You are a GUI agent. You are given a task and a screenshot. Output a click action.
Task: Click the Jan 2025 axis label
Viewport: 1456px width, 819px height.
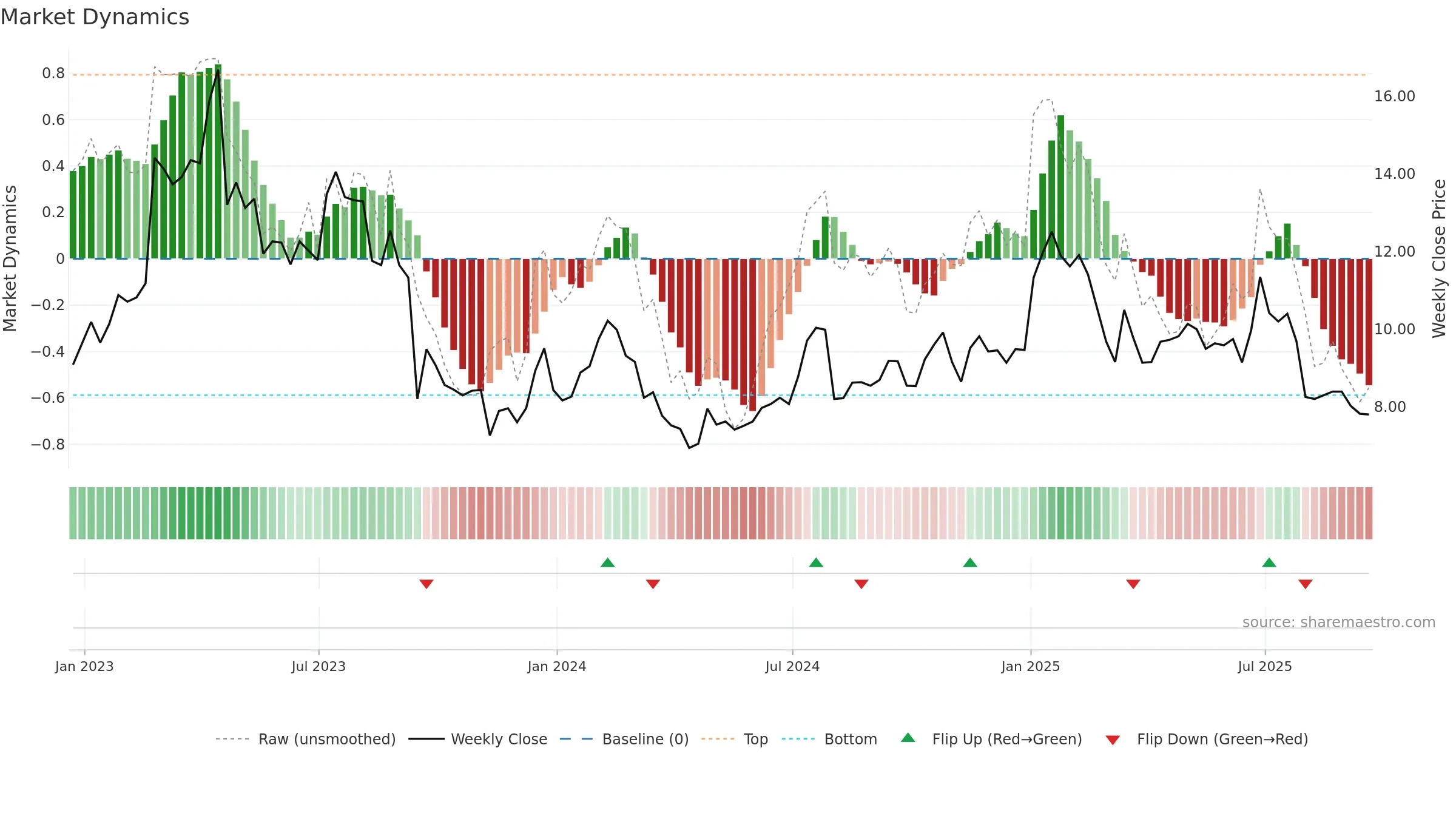(1031, 666)
